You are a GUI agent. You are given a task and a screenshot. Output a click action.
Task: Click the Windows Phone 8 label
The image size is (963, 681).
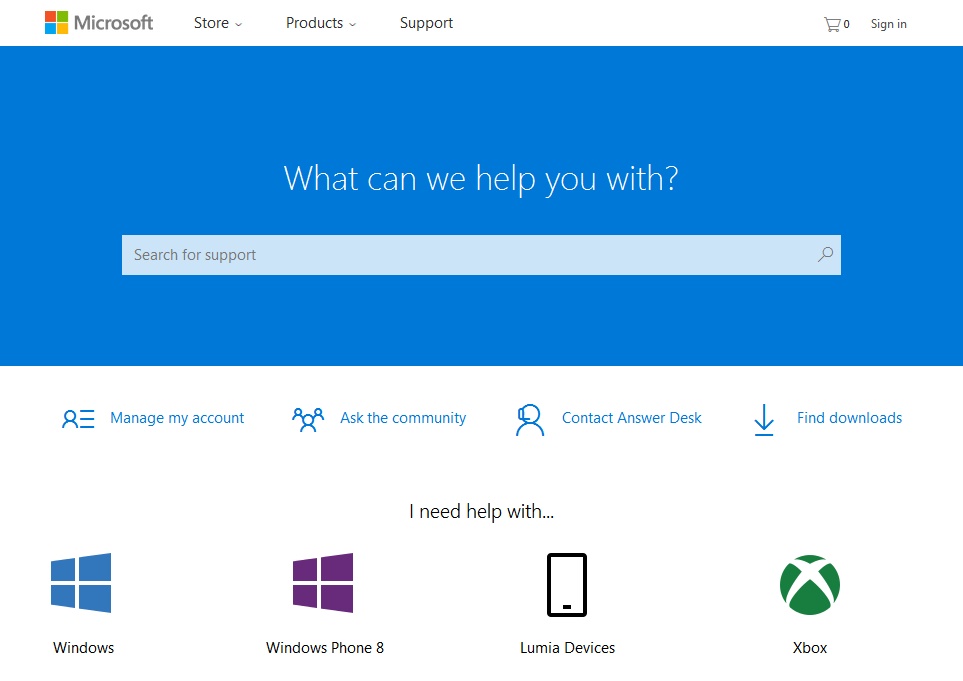tap(325, 648)
